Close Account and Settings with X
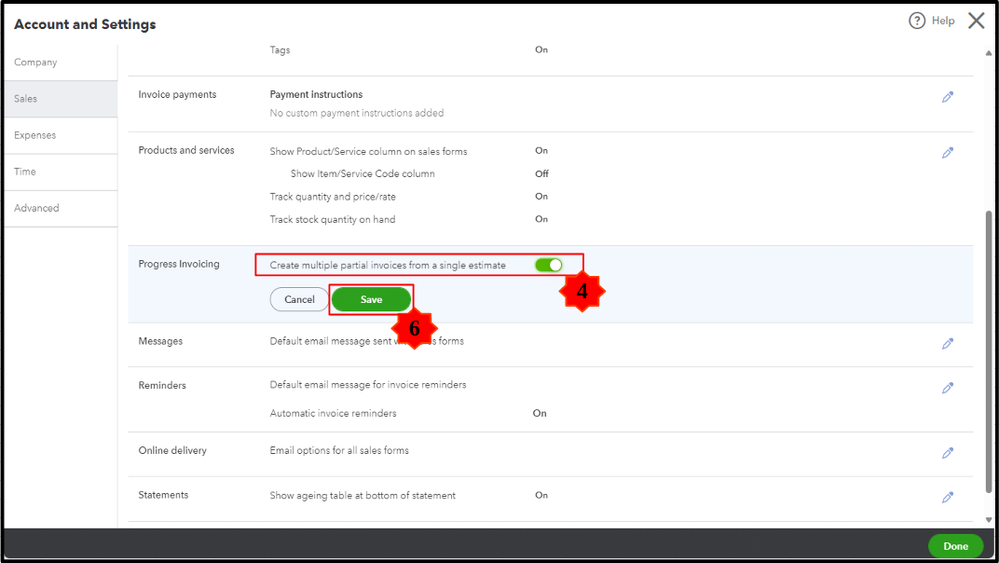Image resolution: width=999 pixels, height=563 pixels. [976, 21]
